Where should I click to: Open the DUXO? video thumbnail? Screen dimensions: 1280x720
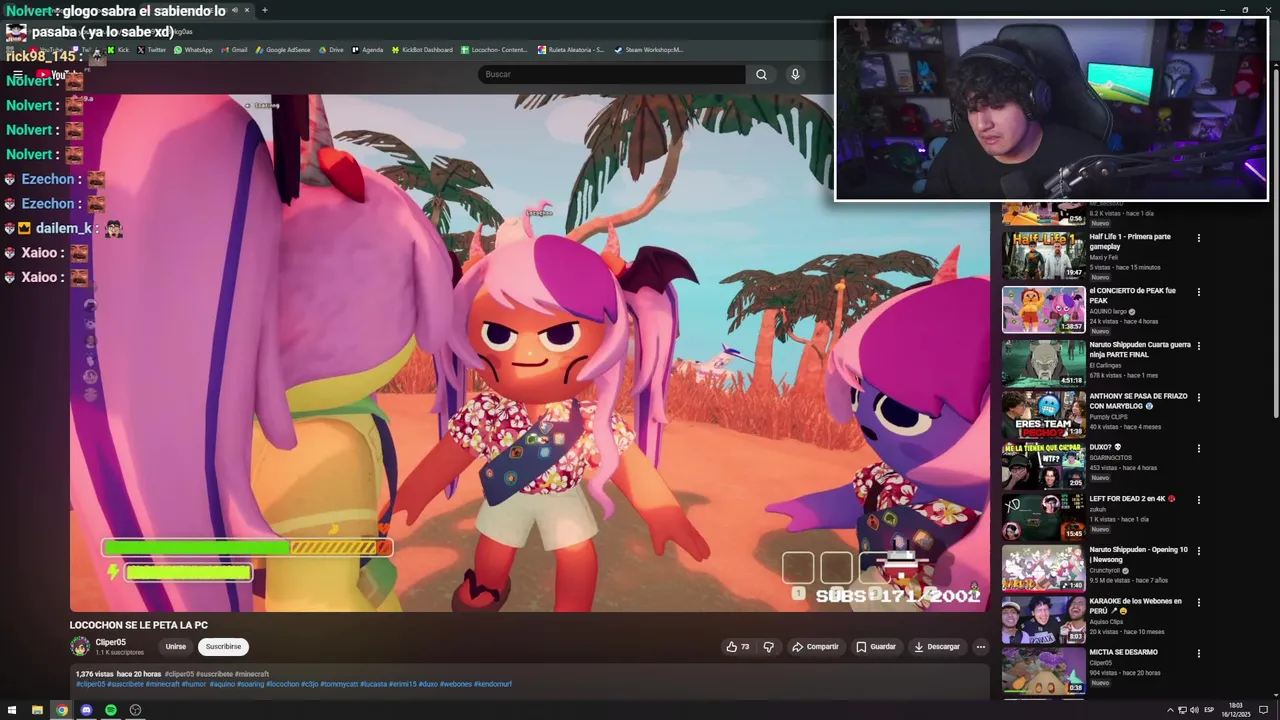[x=1043, y=465]
